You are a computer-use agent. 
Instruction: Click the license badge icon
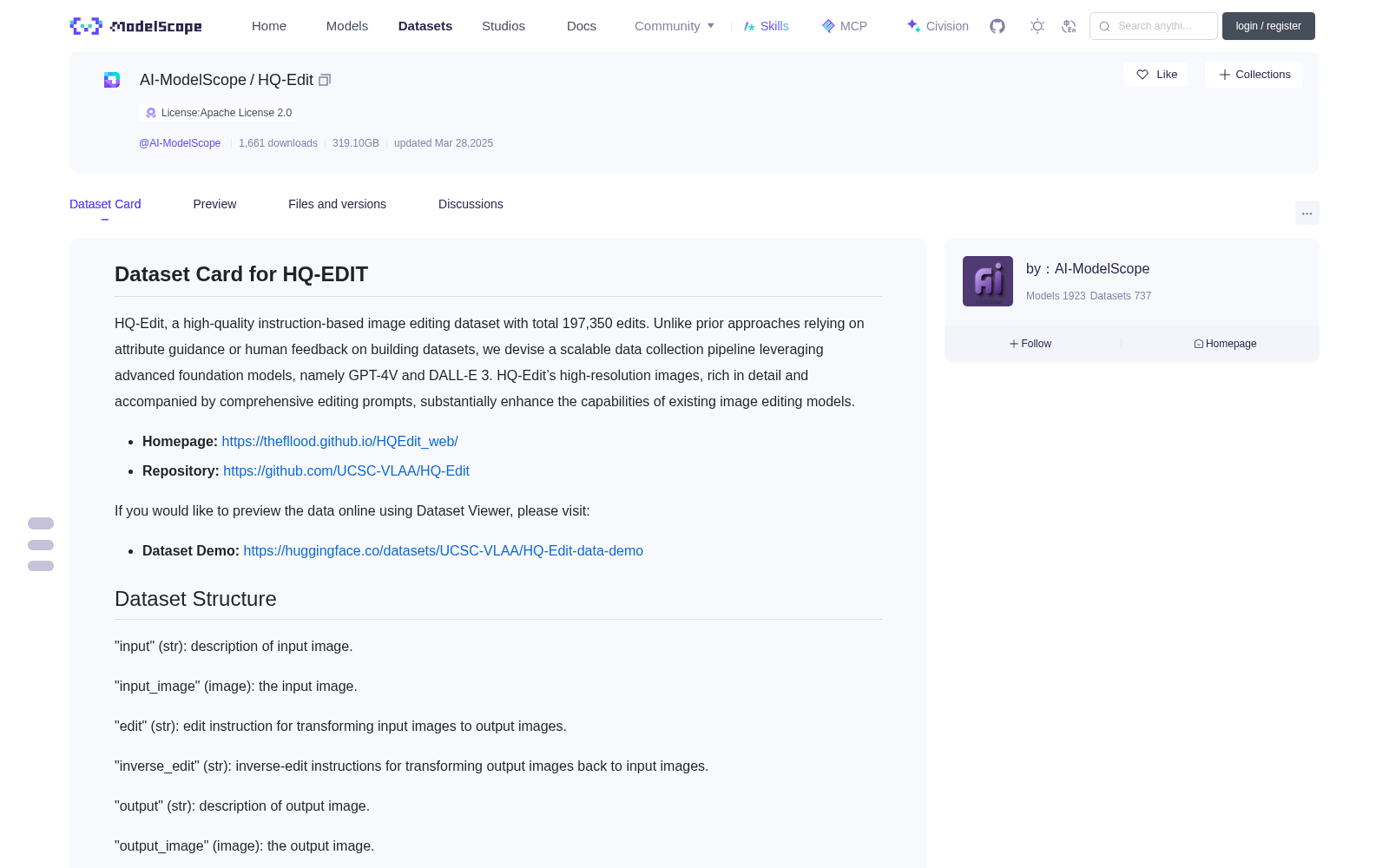(x=151, y=113)
